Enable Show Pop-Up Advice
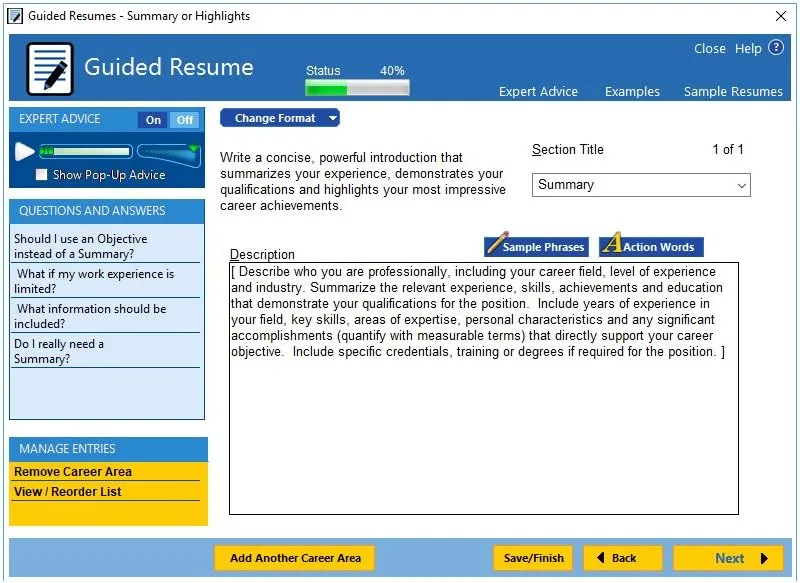 pyautogui.click(x=44, y=173)
